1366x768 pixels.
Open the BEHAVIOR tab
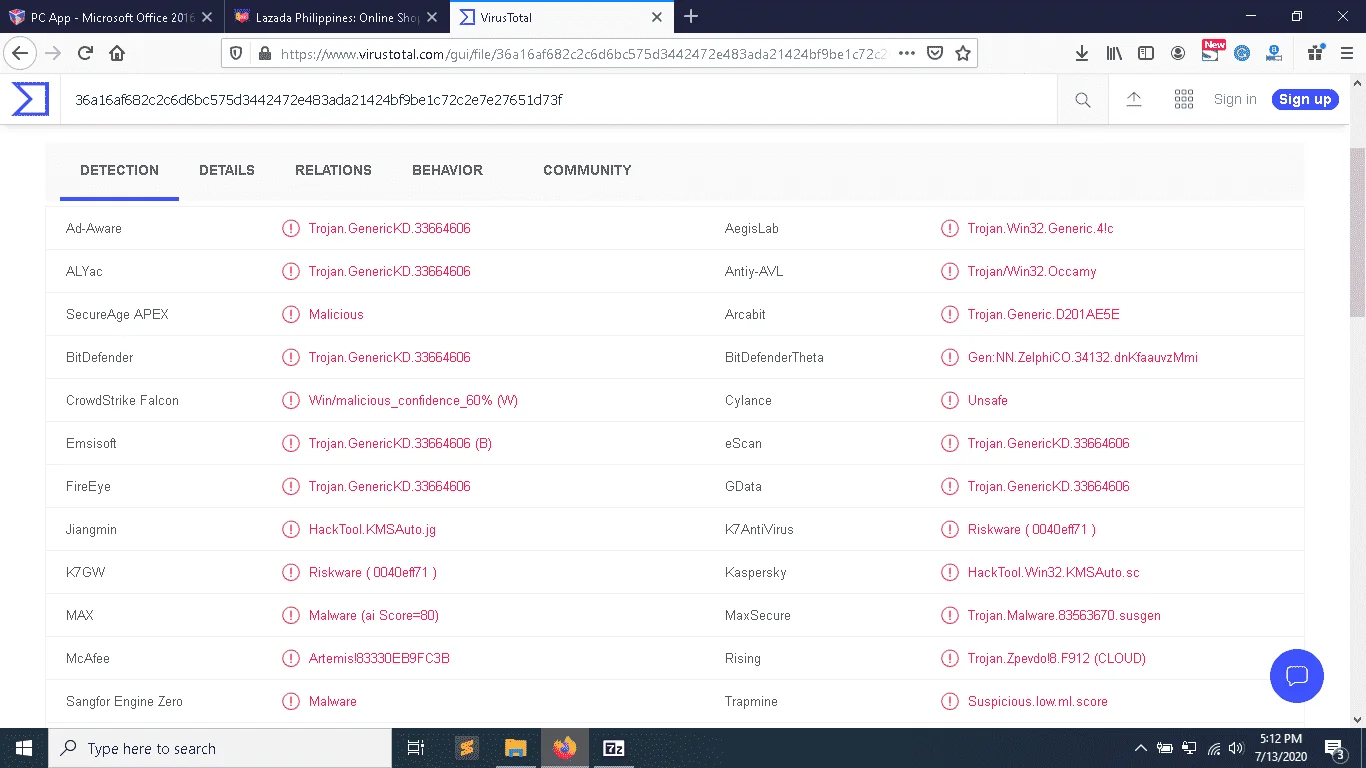click(x=447, y=170)
